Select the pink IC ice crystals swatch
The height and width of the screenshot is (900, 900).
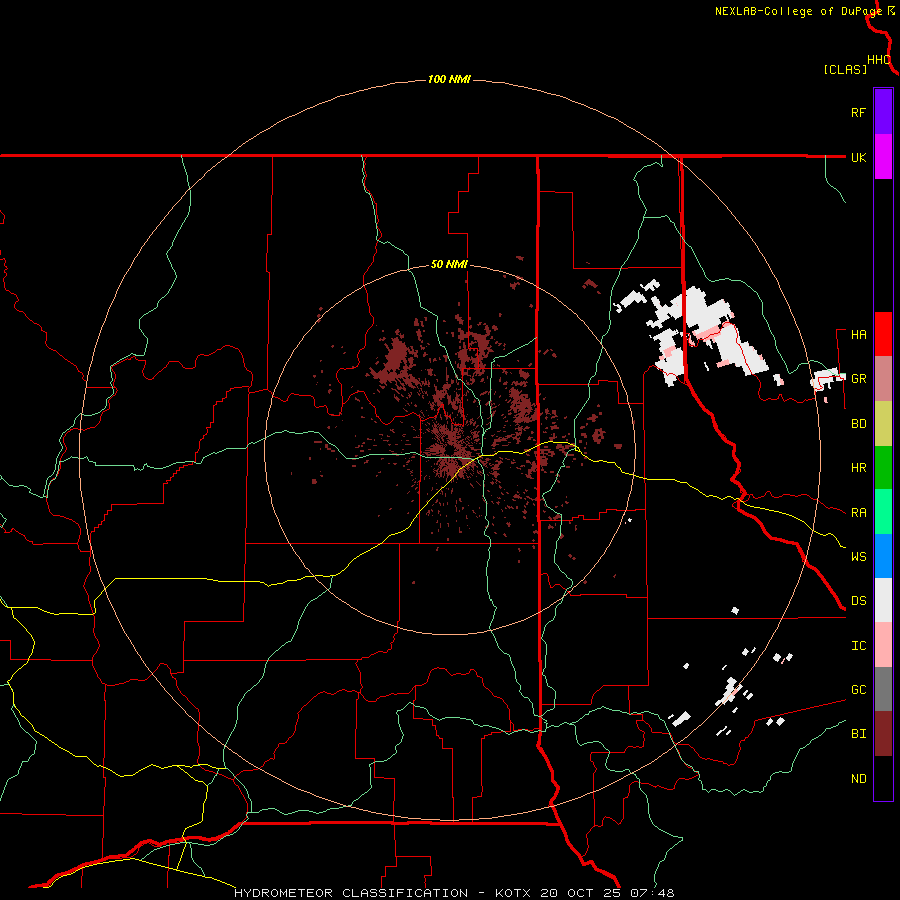click(883, 645)
